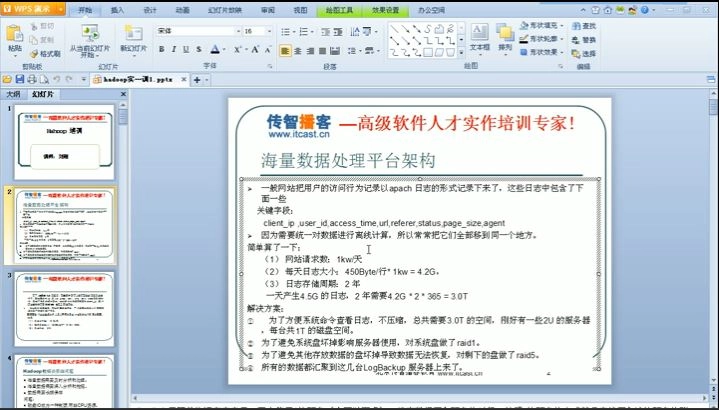Open Shape Effects (形状效果) dropdown
The width and height of the screenshot is (719, 410).
(x=542, y=52)
